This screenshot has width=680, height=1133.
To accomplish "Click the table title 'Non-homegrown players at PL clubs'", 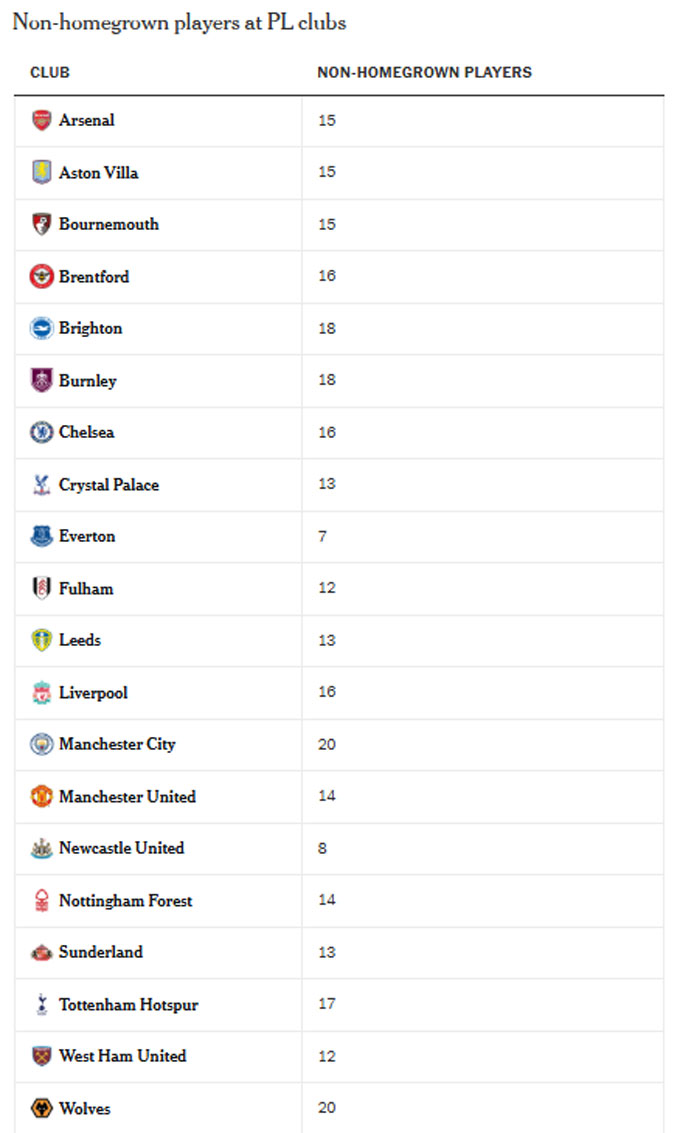I will coord(179,22).
